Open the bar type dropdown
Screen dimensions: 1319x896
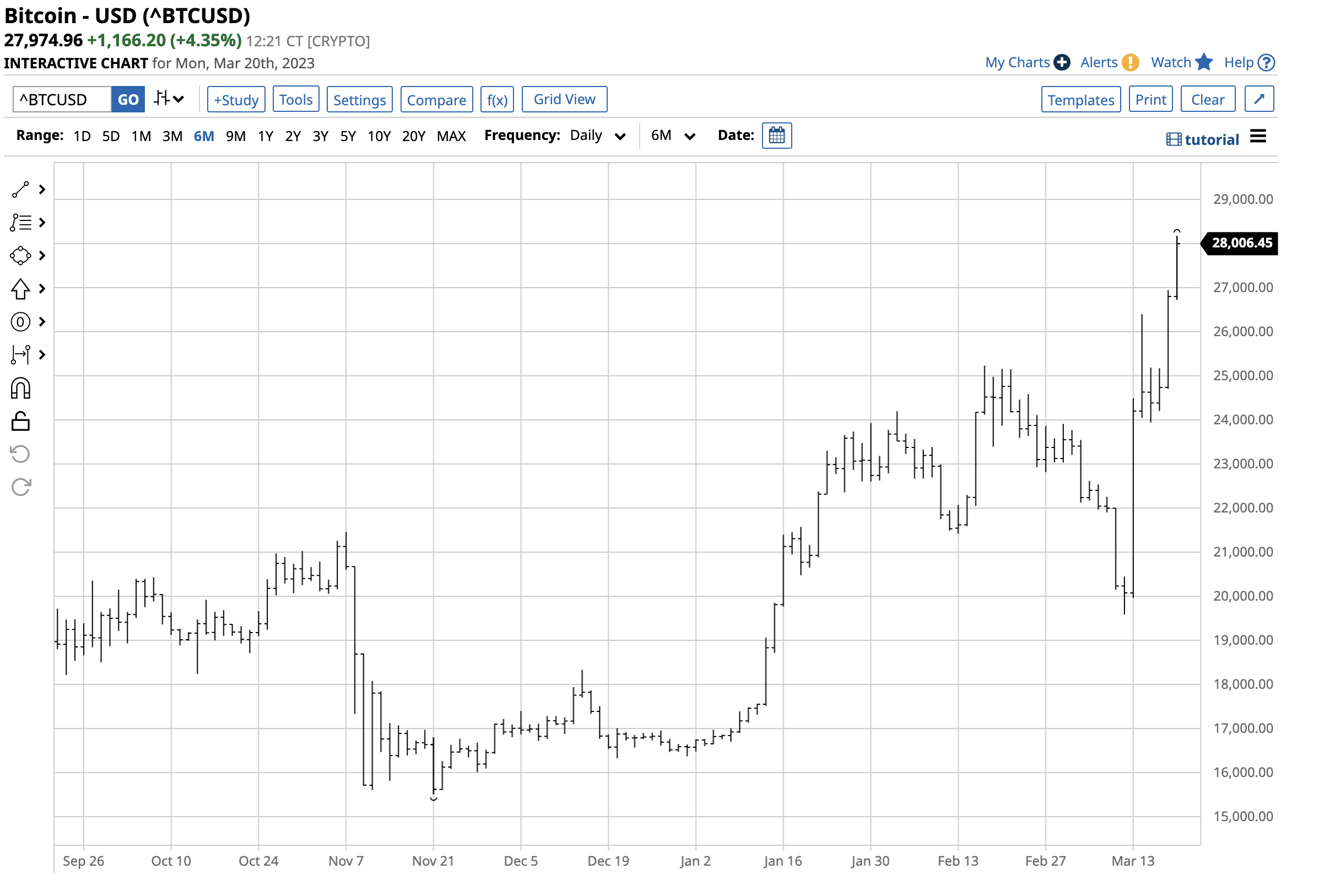coord(170,99)
